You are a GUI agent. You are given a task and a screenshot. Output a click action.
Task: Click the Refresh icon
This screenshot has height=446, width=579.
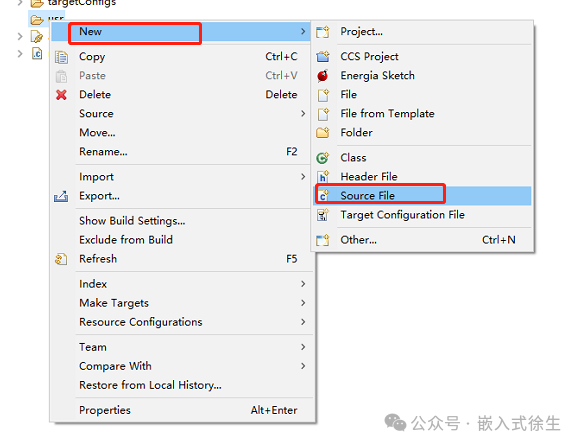61,259
